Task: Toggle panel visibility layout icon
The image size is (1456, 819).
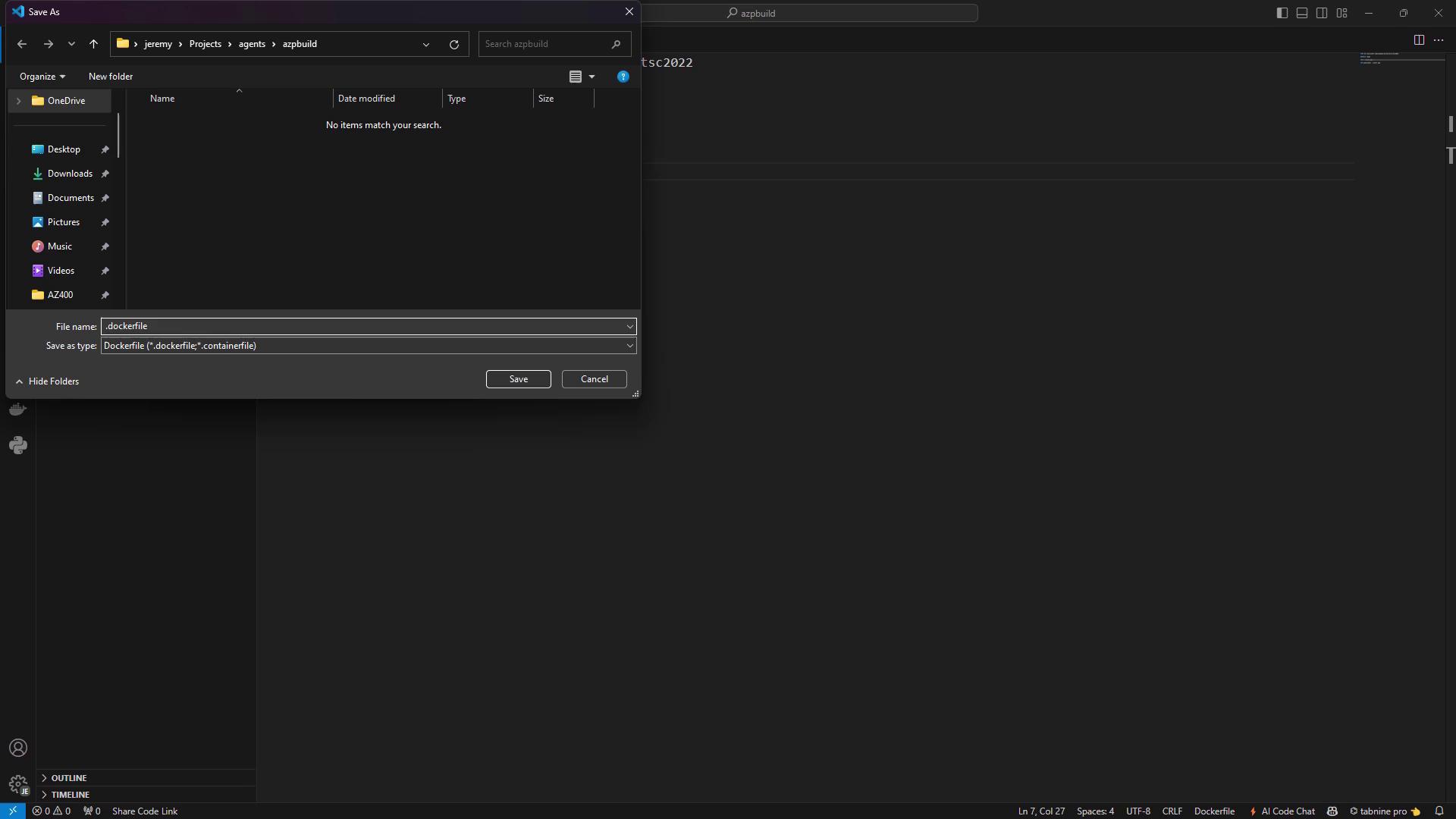Action: pyautogui.click(x=1301, y=13)
